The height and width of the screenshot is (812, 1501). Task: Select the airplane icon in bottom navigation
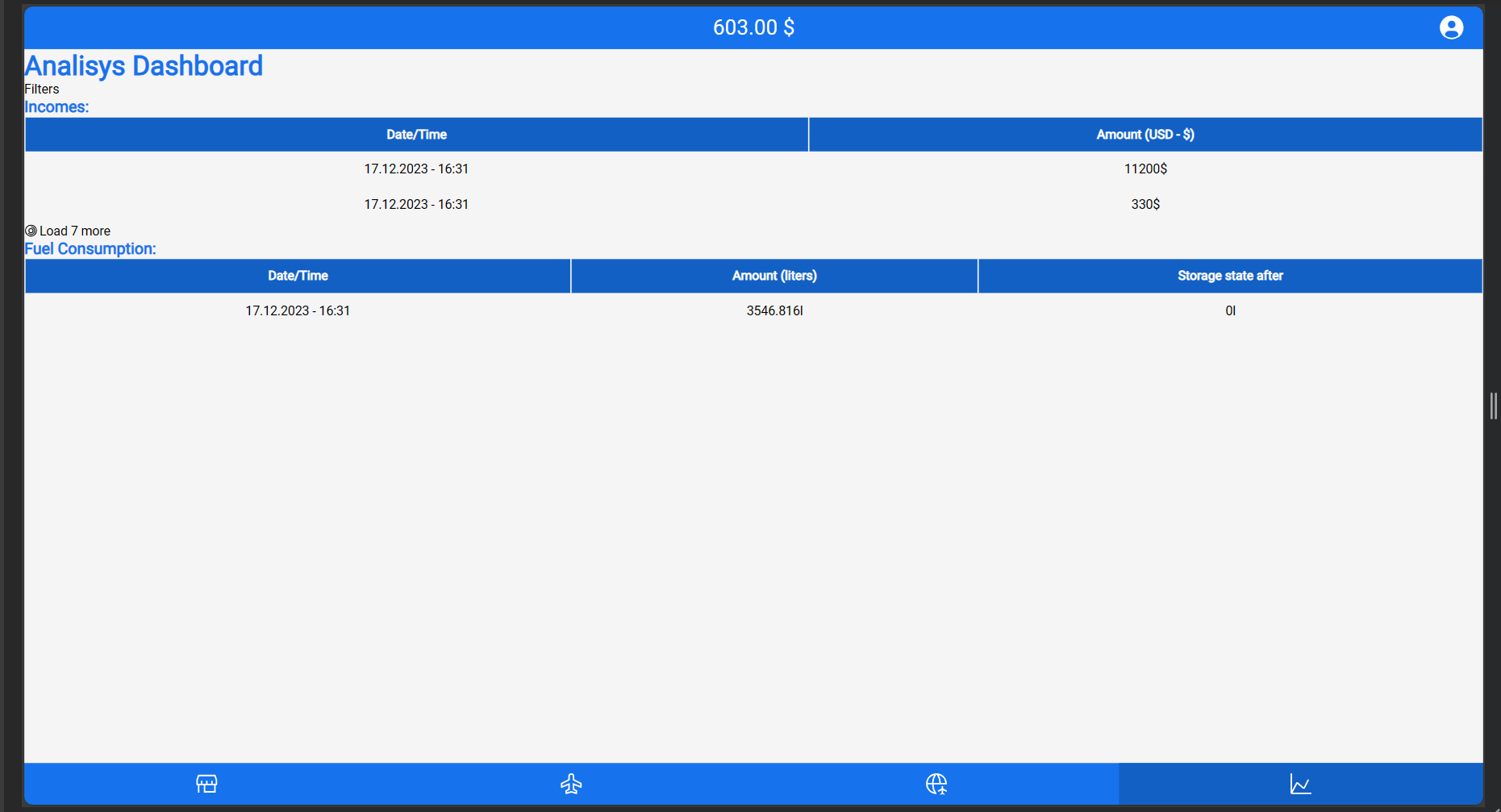[x=572, y=783]
